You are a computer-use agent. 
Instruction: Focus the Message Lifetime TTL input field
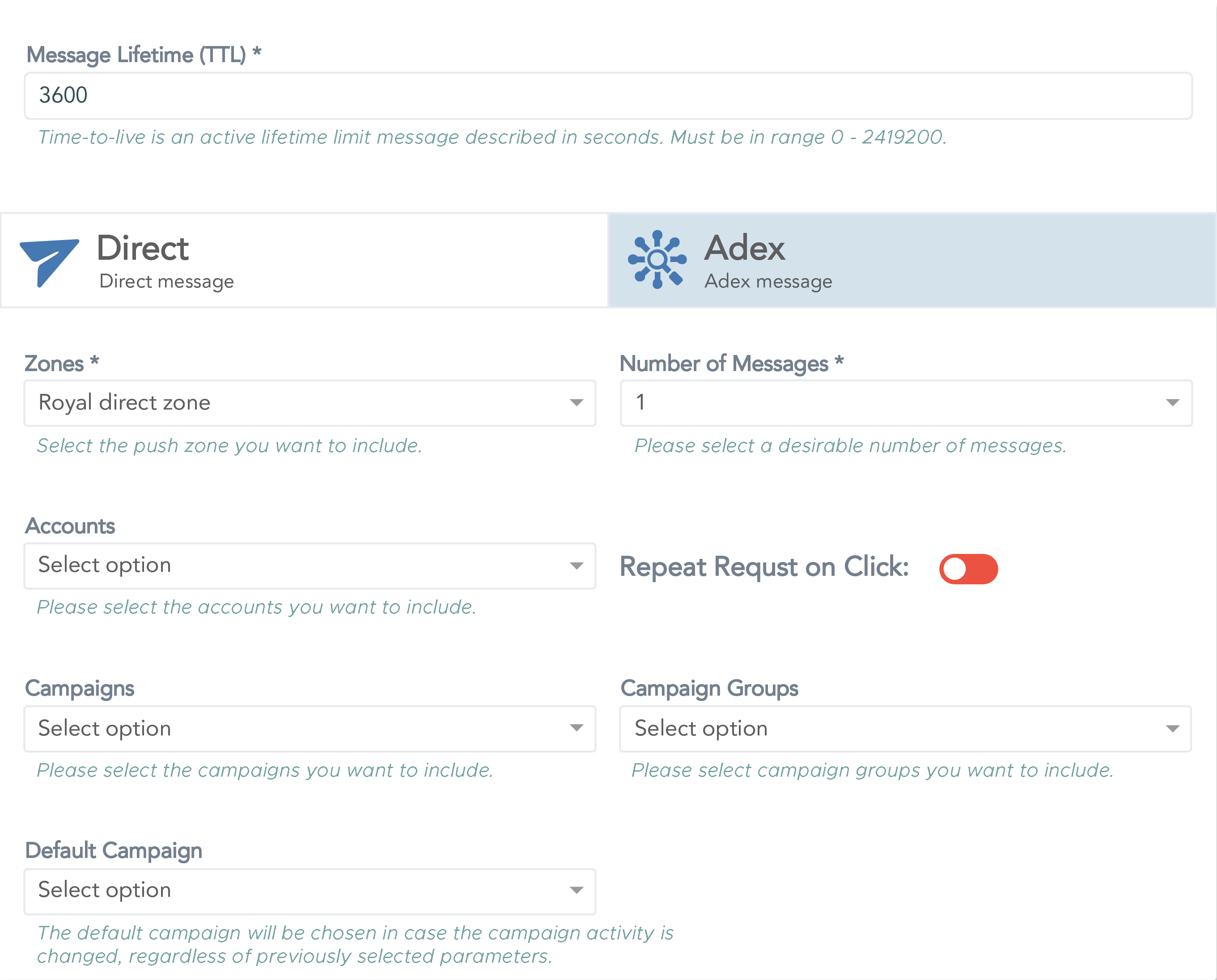click(x=608, y=95)
